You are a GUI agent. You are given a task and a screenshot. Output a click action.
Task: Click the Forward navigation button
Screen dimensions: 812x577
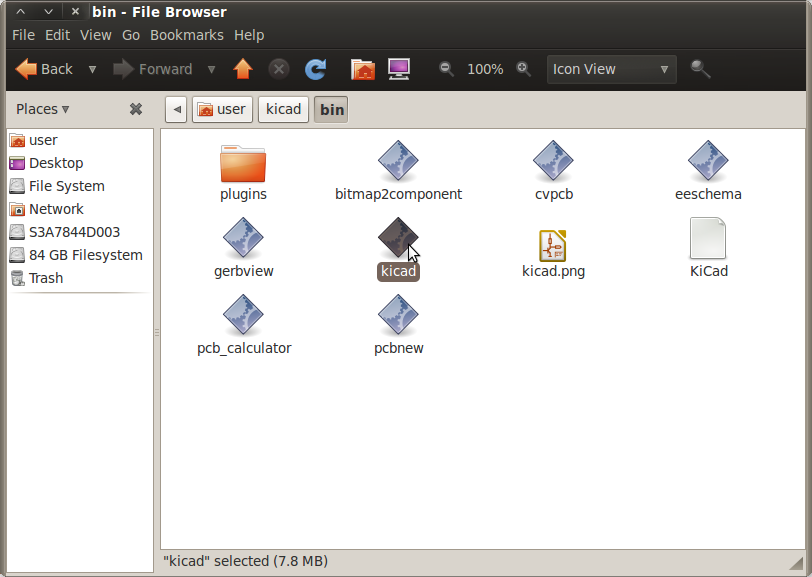point(152,69)
